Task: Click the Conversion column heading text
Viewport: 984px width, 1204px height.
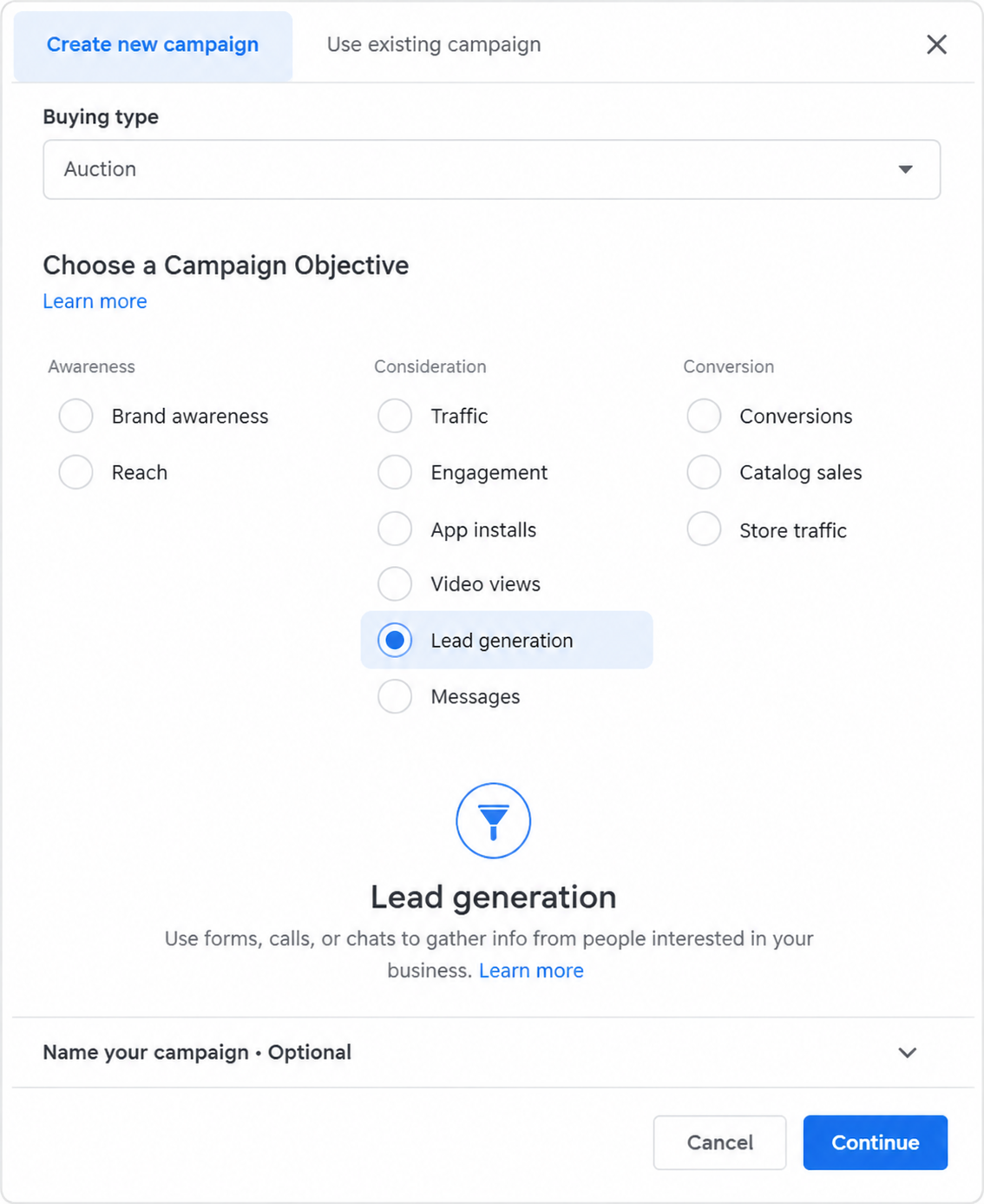Action: [x=729, y=366]
